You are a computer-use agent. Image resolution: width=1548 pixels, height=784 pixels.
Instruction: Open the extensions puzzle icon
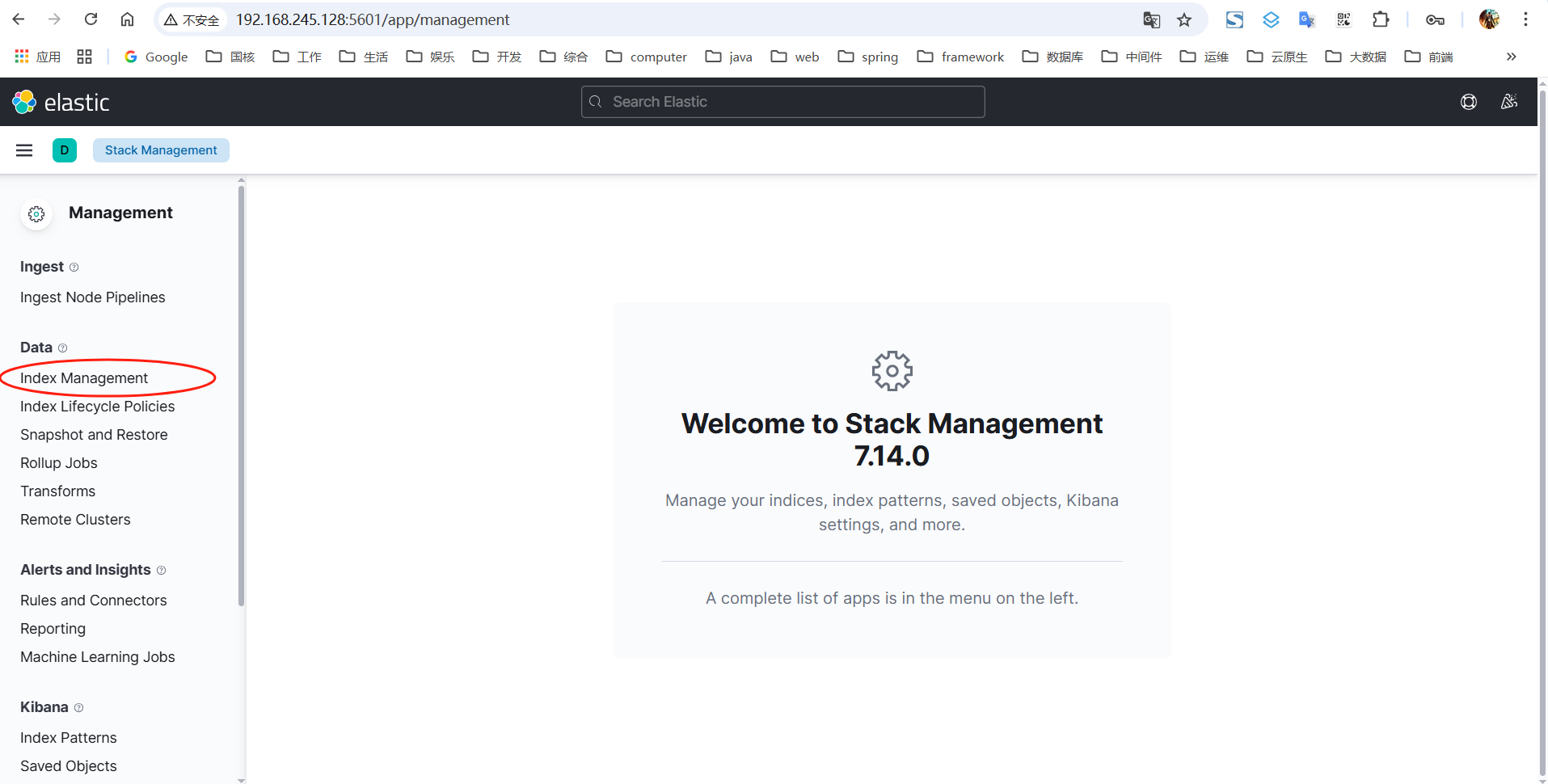point(1381,19)
